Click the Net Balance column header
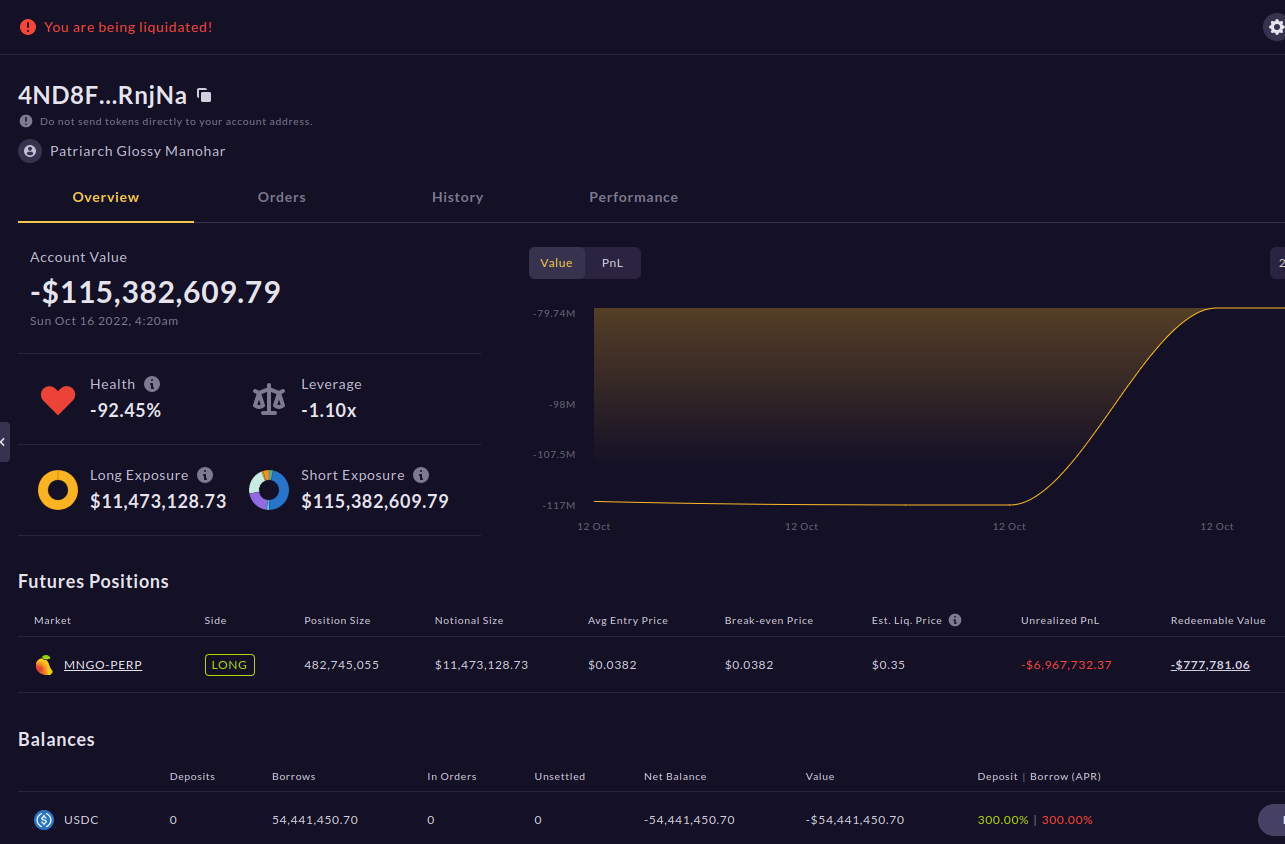The width and height of the screenshot is (1285, 844). (675, 776)
